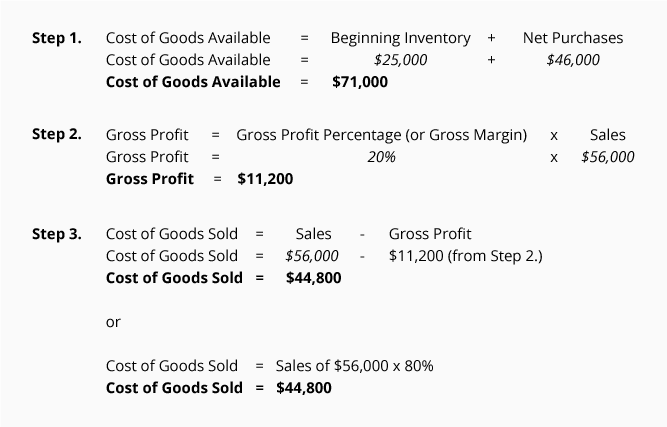Click the bold $11,200 result in Step 2
667x427 pixels.
[x=265, y=179]
